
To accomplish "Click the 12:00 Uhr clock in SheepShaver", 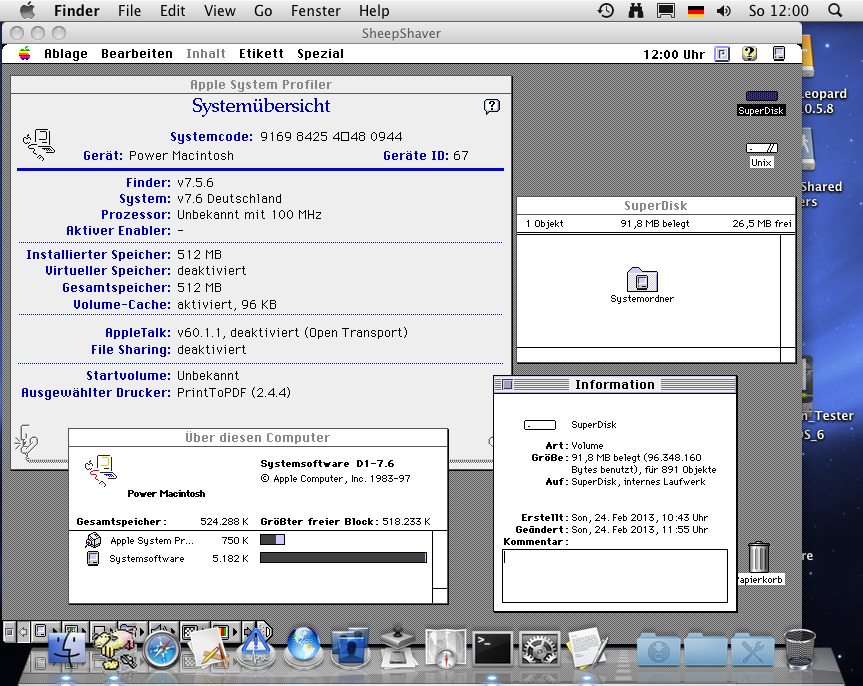I will pyautogui.click(x=674, y=54).
